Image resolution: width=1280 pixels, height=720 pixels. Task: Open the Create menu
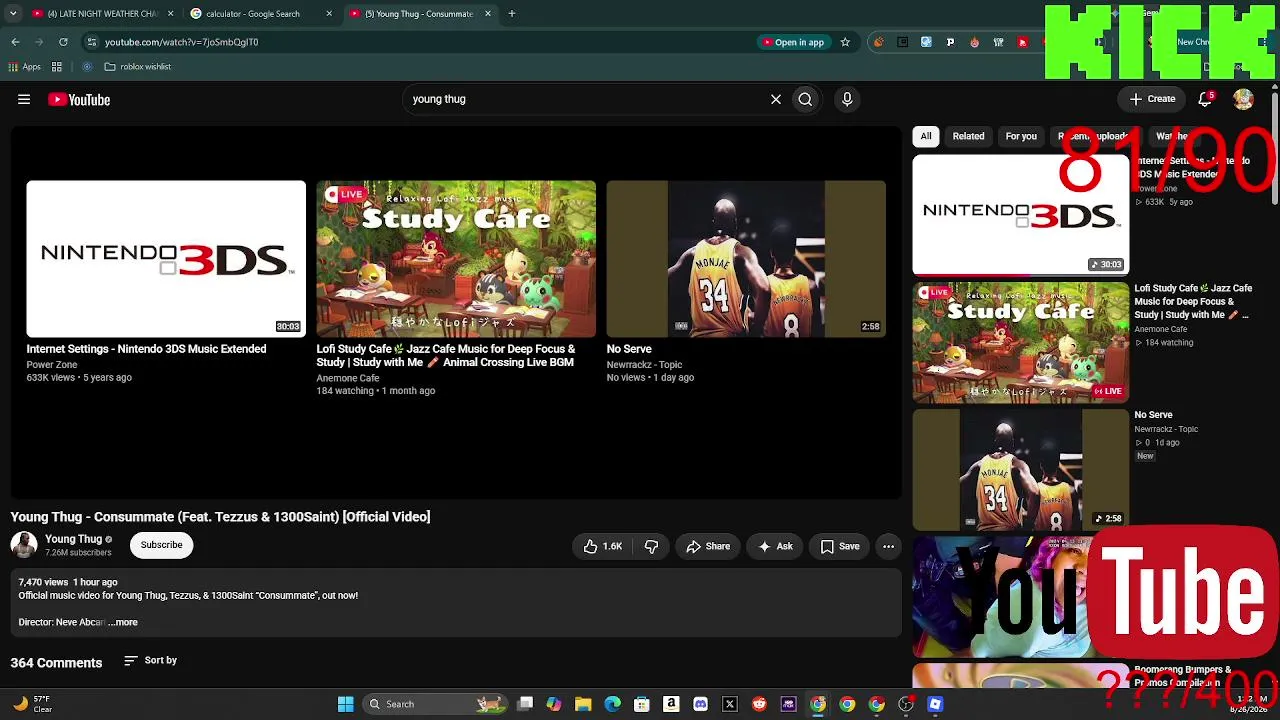(1152, 99)
